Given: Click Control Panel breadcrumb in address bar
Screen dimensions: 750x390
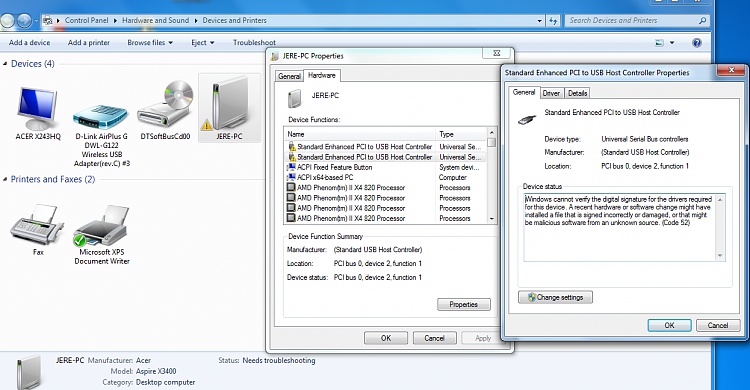Looking at the screenshot, I should click(87, 21).
